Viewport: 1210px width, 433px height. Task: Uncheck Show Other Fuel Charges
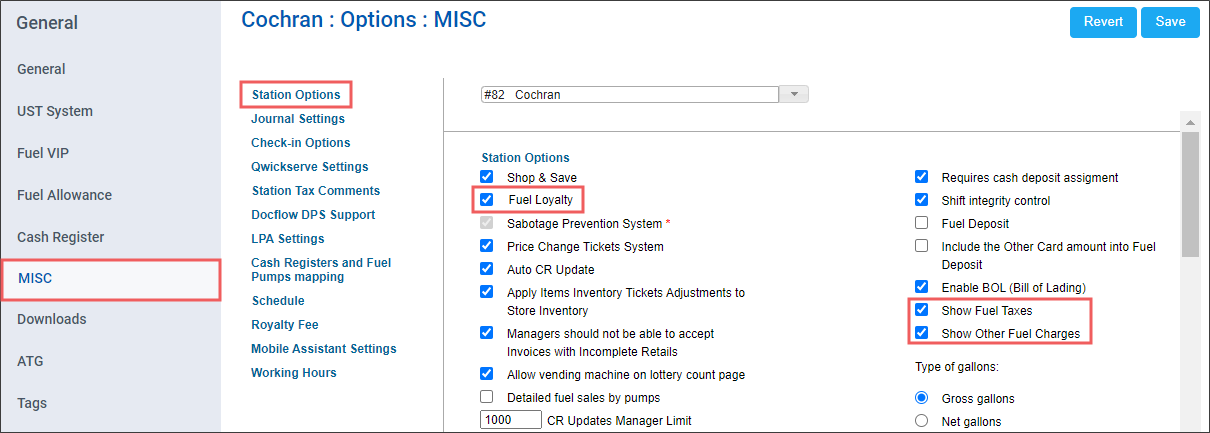click(x=922, y=334)
